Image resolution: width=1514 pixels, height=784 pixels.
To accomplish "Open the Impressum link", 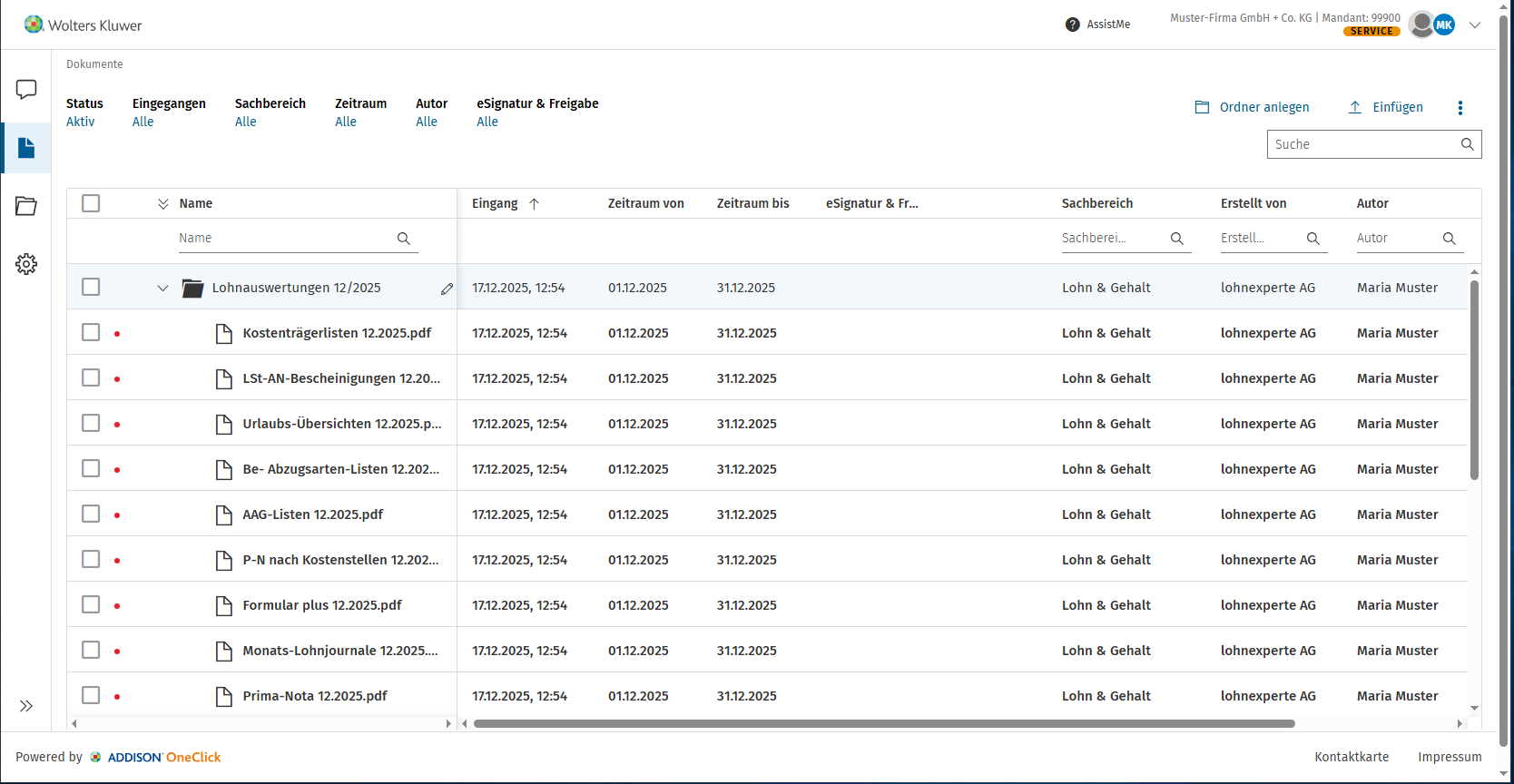I will pos(1450,757).
